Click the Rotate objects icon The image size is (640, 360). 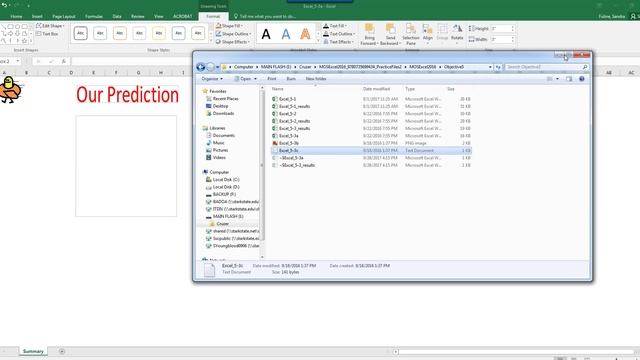457,29
